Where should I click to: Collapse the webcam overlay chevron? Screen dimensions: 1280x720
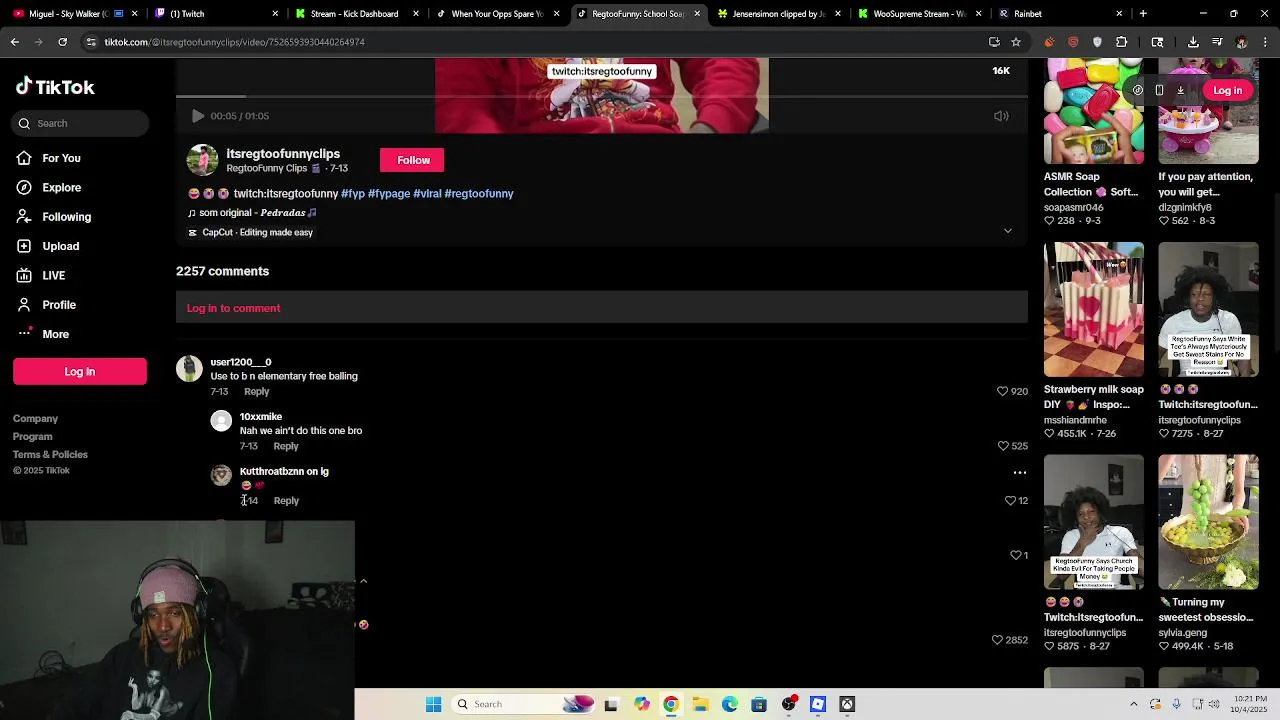pos(363,581)
